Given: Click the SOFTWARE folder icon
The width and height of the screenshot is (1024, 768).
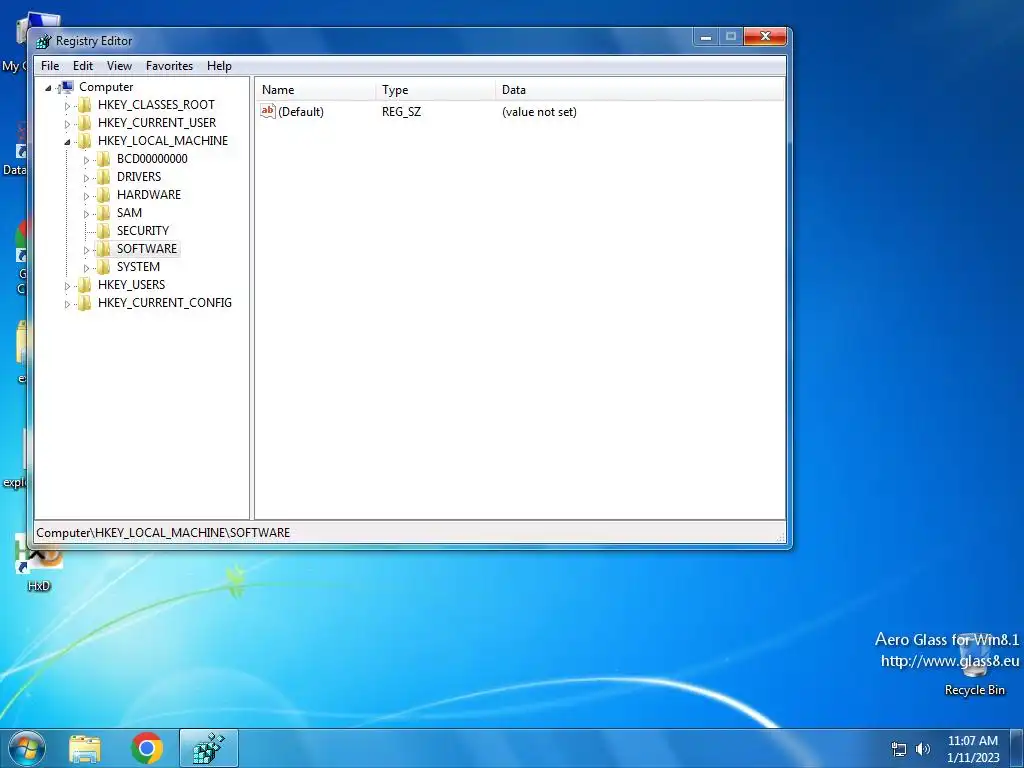Looking at the screenshot, I should tap(103, 248).
